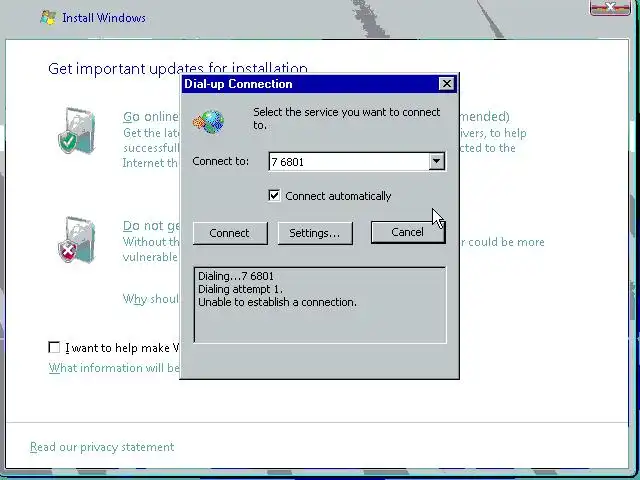
Task: Uncheck Connect automatically checkbox
Action: click(274, 196)
